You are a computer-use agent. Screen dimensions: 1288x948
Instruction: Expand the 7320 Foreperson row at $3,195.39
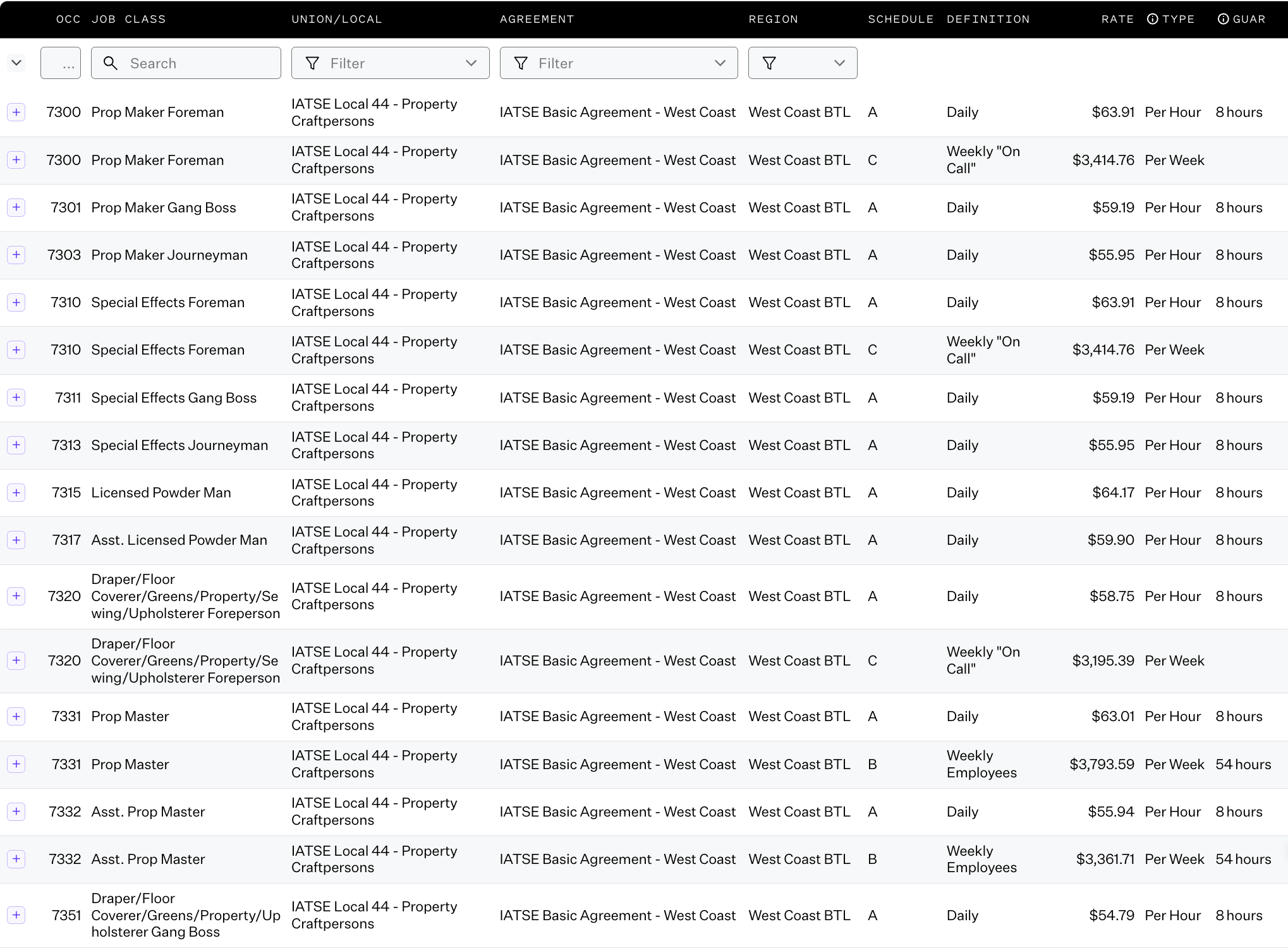(x=16, y=660)
